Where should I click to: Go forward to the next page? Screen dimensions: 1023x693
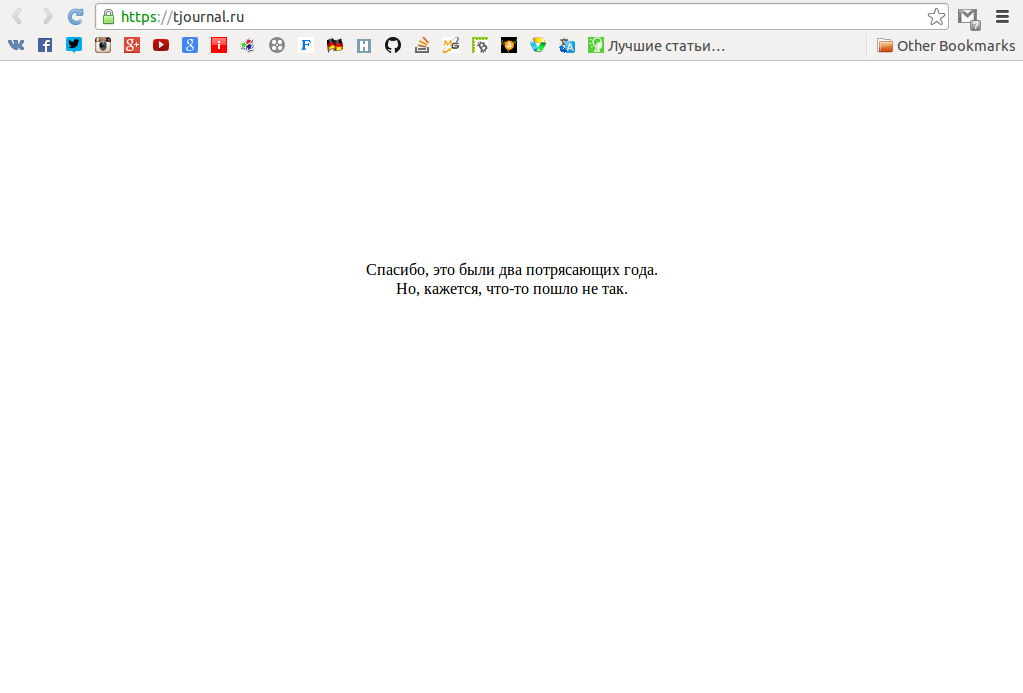[47, 16]
